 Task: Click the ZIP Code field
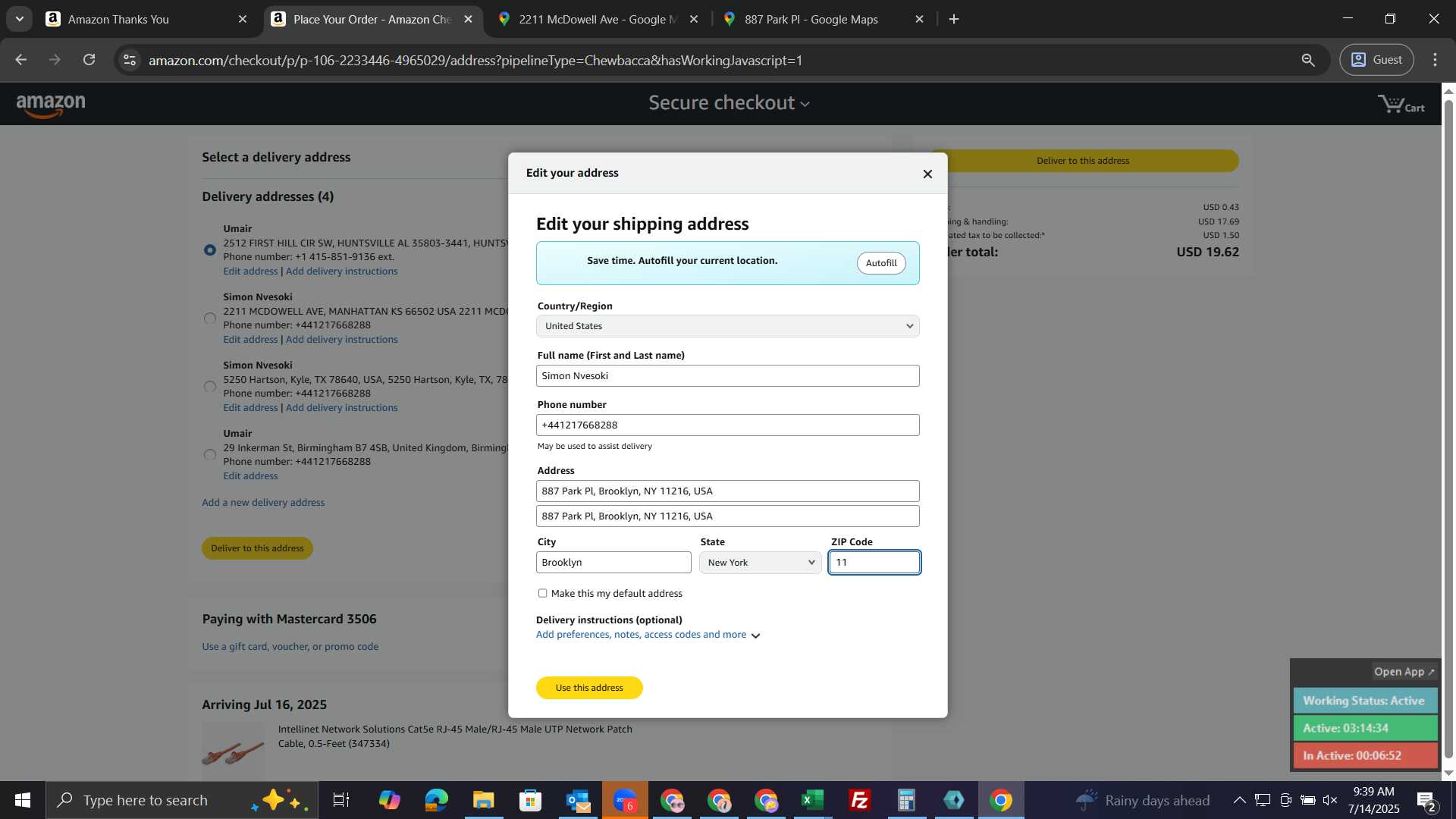pyautogui.click(x=874, y=563)
